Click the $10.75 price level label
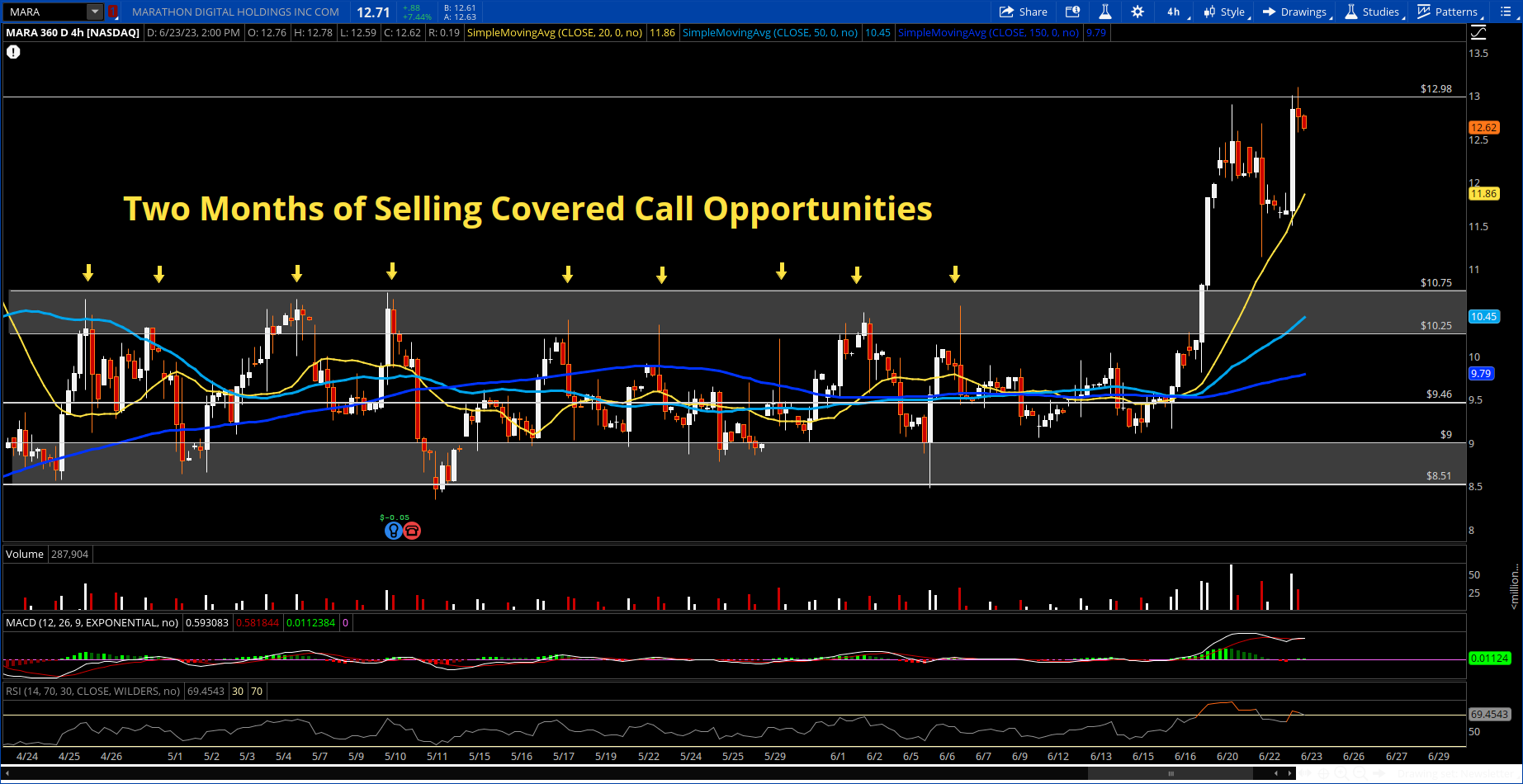Screen dimensions: 1523x784 tap(1436, 282)
